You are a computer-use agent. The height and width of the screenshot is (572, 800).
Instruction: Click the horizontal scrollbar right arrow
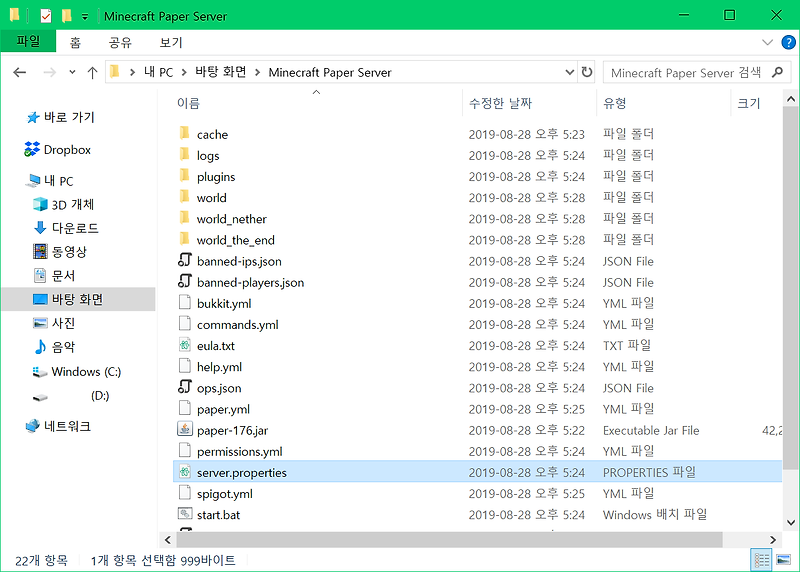coord(773,539)
